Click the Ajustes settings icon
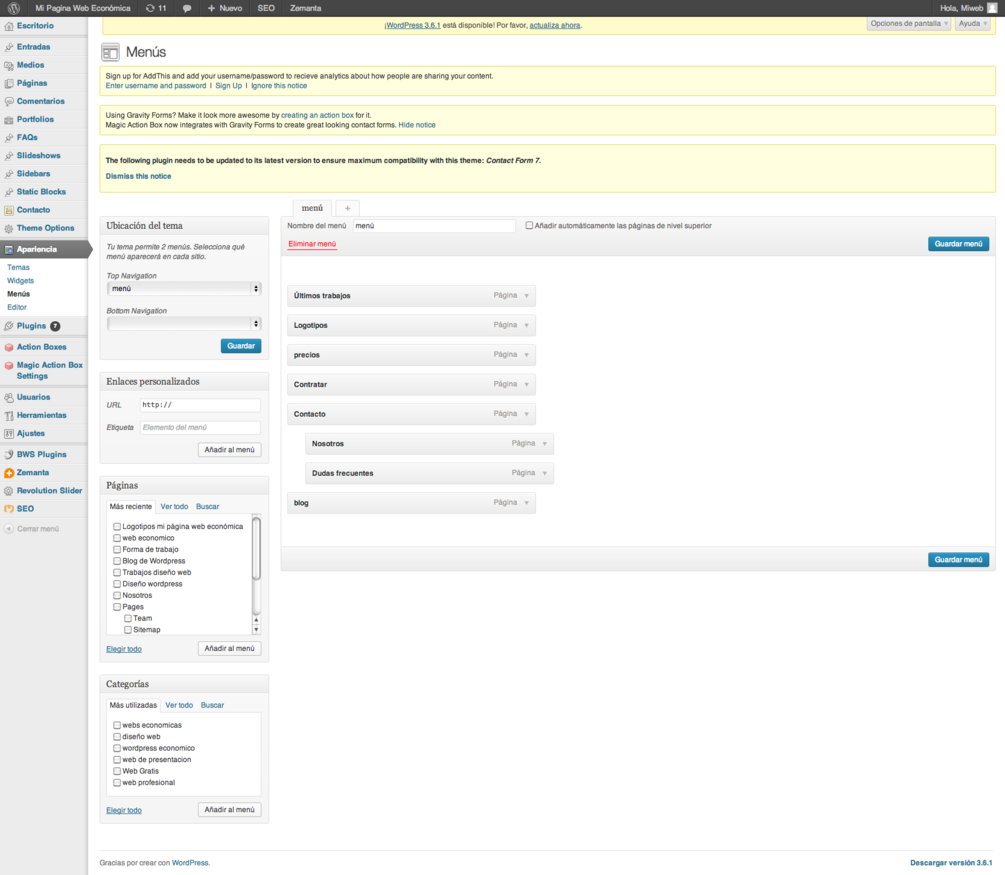1005x875 pixels. tap(9, 434)
